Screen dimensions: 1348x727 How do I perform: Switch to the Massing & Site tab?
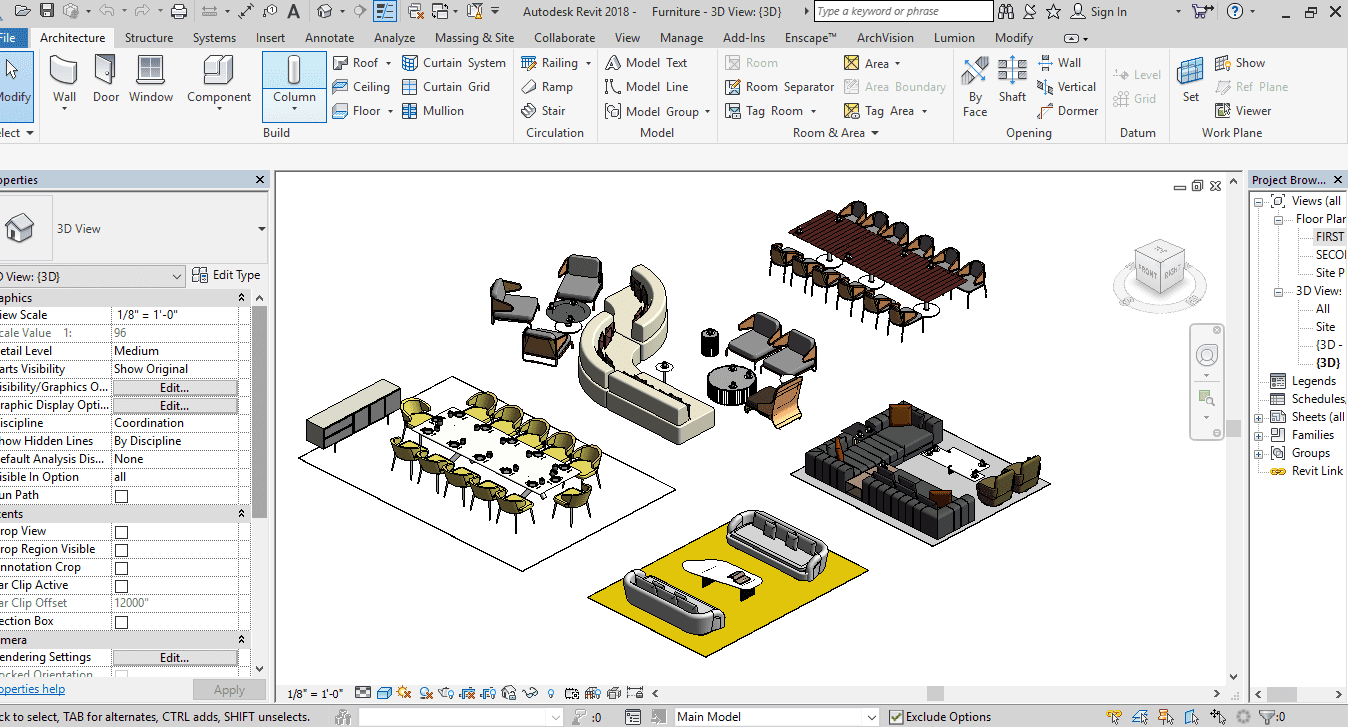pos(474,38)
